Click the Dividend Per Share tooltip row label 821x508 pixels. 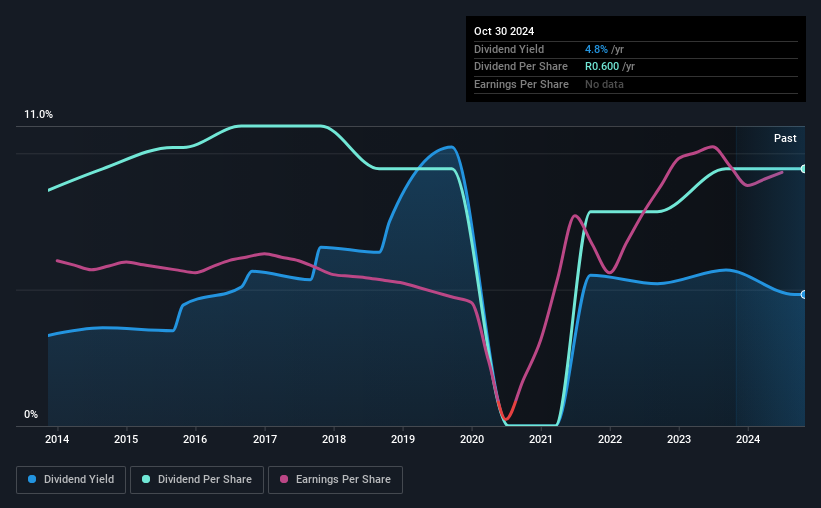[x=520, y=67]
